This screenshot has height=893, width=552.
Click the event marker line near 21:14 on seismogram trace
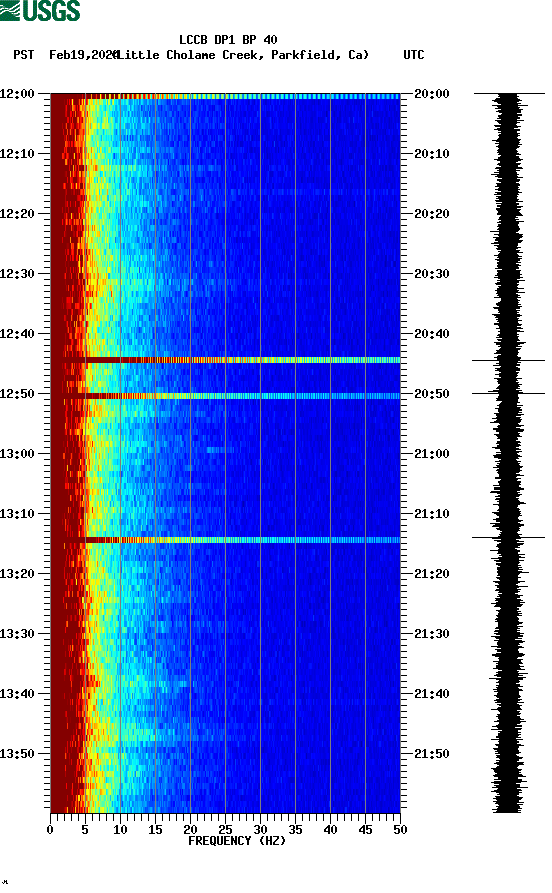(x=508, y=537)
